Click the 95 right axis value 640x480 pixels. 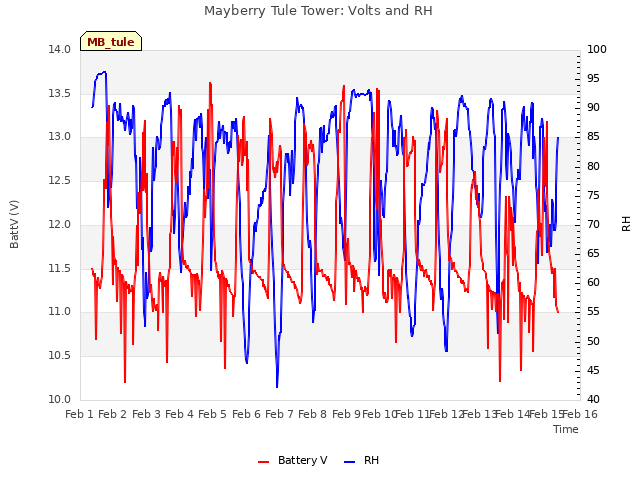click(x=593, y=78)
